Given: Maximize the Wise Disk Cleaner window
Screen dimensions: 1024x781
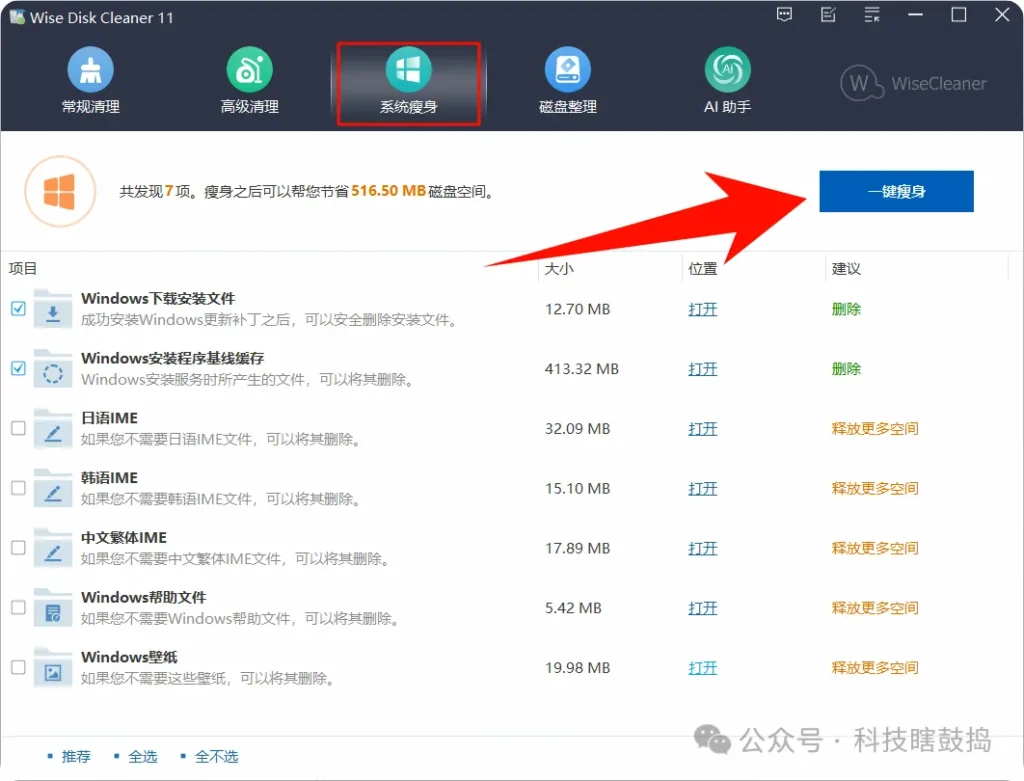Looking at the screenshot, I should pyautogui.click(x=959, y=14).
